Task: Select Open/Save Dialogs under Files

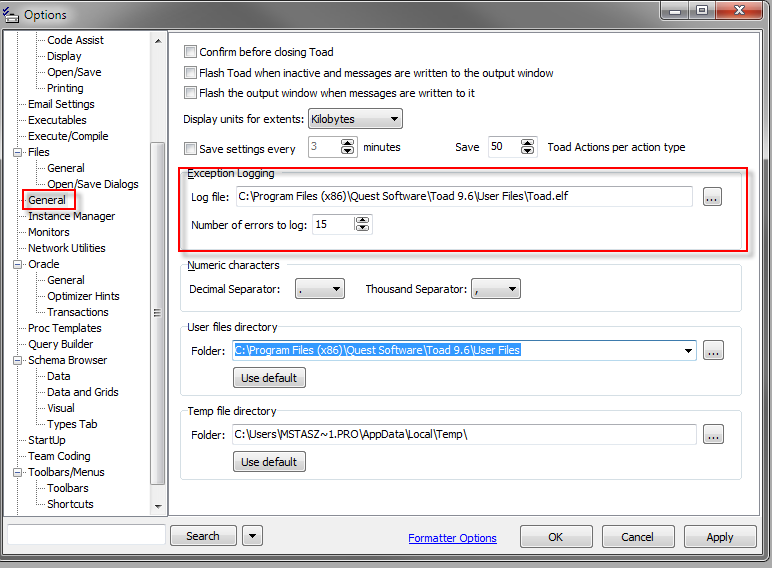Action: click(93, 184)
